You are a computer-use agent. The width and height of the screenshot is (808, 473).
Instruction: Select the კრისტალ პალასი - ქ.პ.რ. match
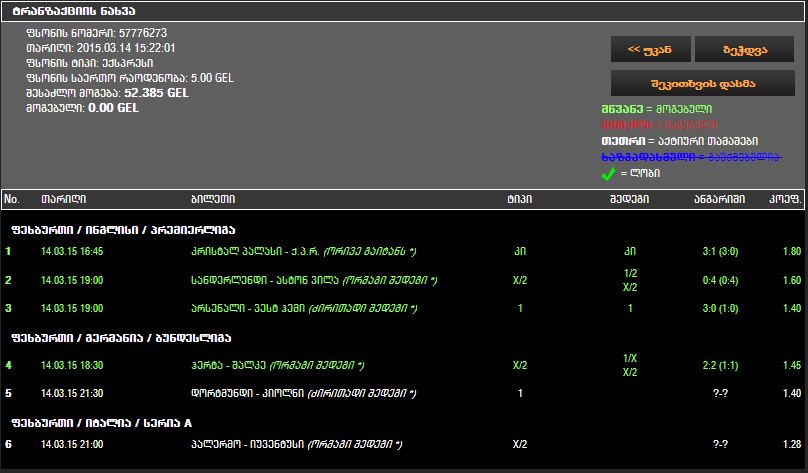pyautogui.click(x=304, y=251)
